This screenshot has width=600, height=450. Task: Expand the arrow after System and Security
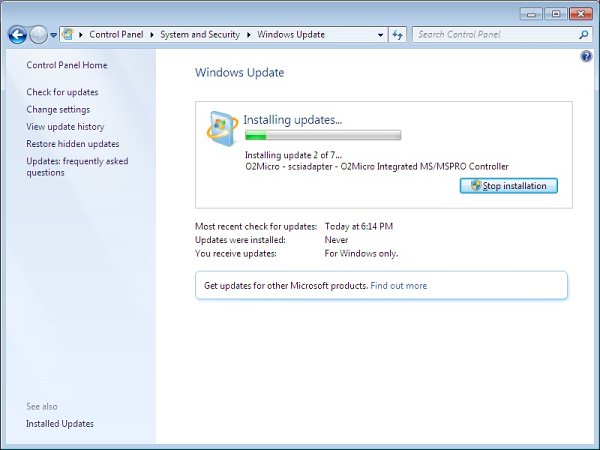click(x=249, y=35)
